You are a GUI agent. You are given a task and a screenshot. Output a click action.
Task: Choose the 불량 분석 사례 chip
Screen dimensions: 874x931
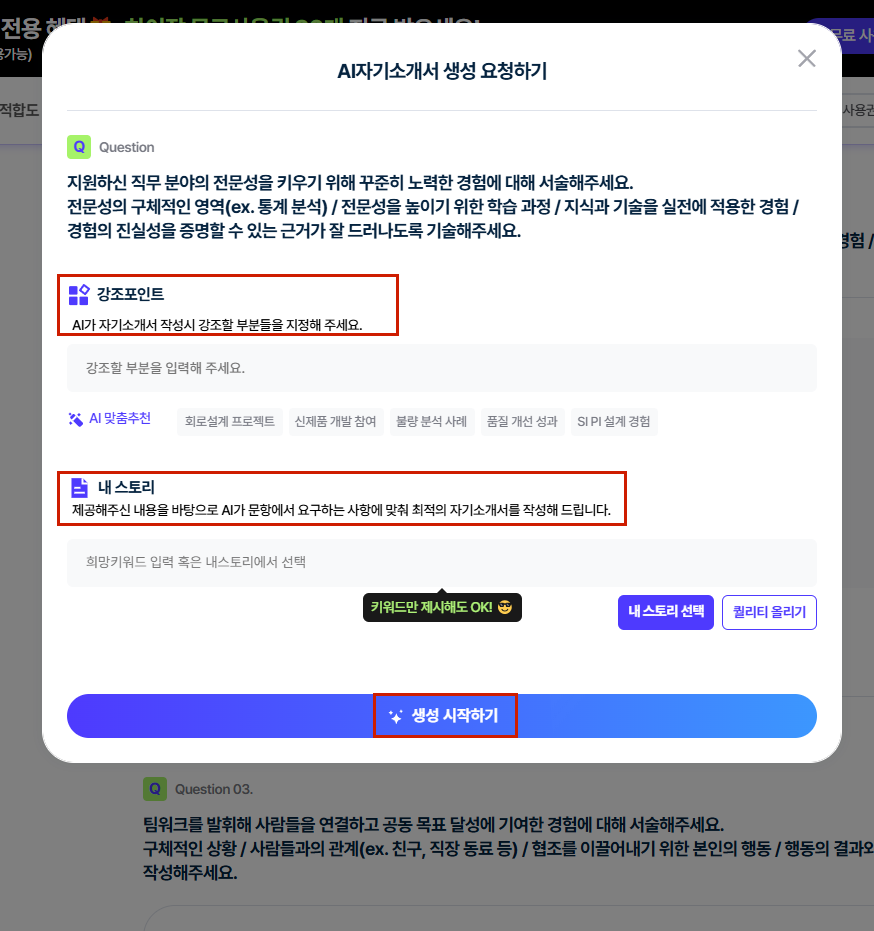click(x=432, y=422)
